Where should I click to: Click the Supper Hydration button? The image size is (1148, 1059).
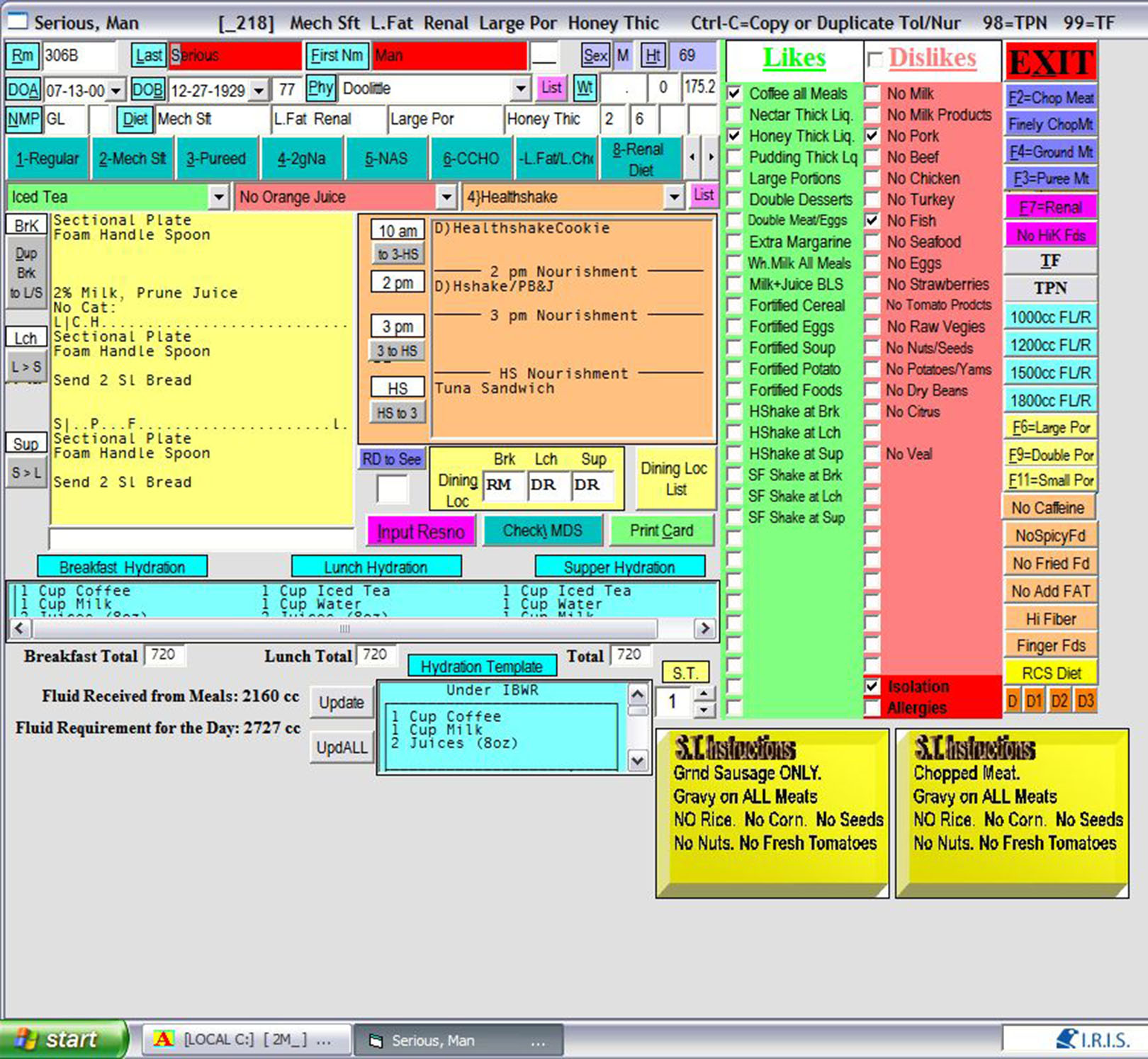[620, 567]
